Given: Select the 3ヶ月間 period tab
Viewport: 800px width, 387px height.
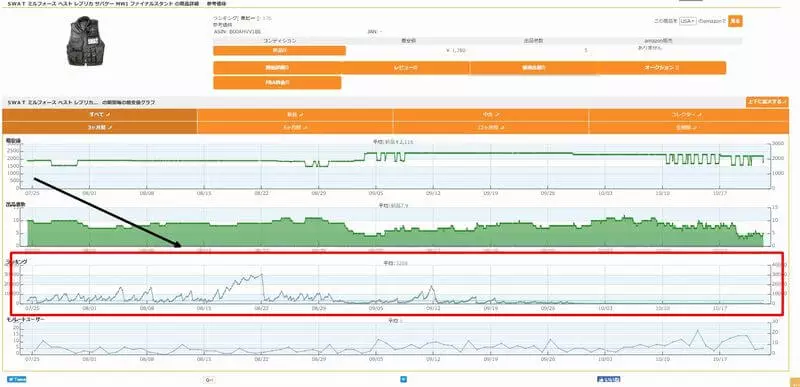Looking at the screenshot, I should tap(99, 127).
